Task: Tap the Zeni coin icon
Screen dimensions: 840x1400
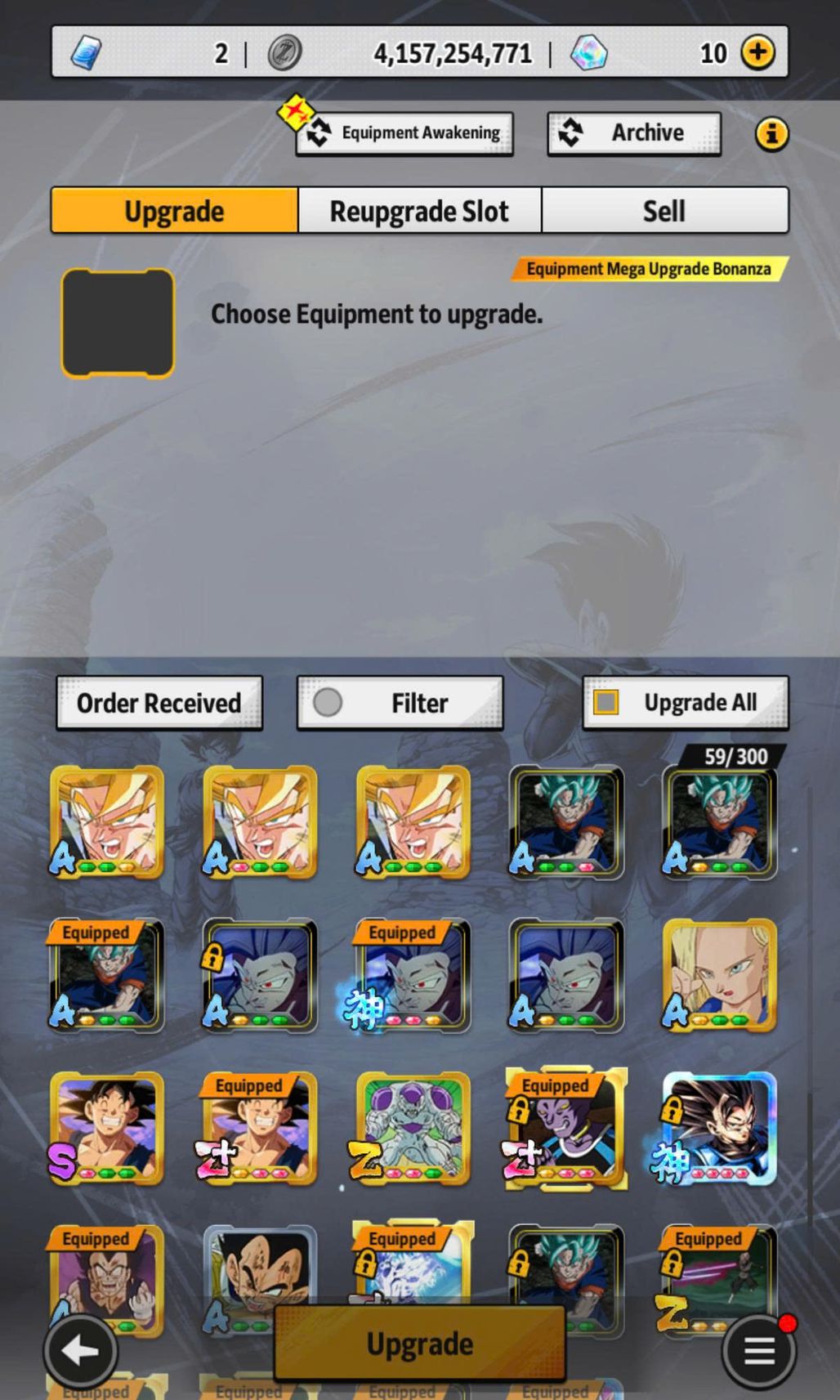Action: coord(284,53)
